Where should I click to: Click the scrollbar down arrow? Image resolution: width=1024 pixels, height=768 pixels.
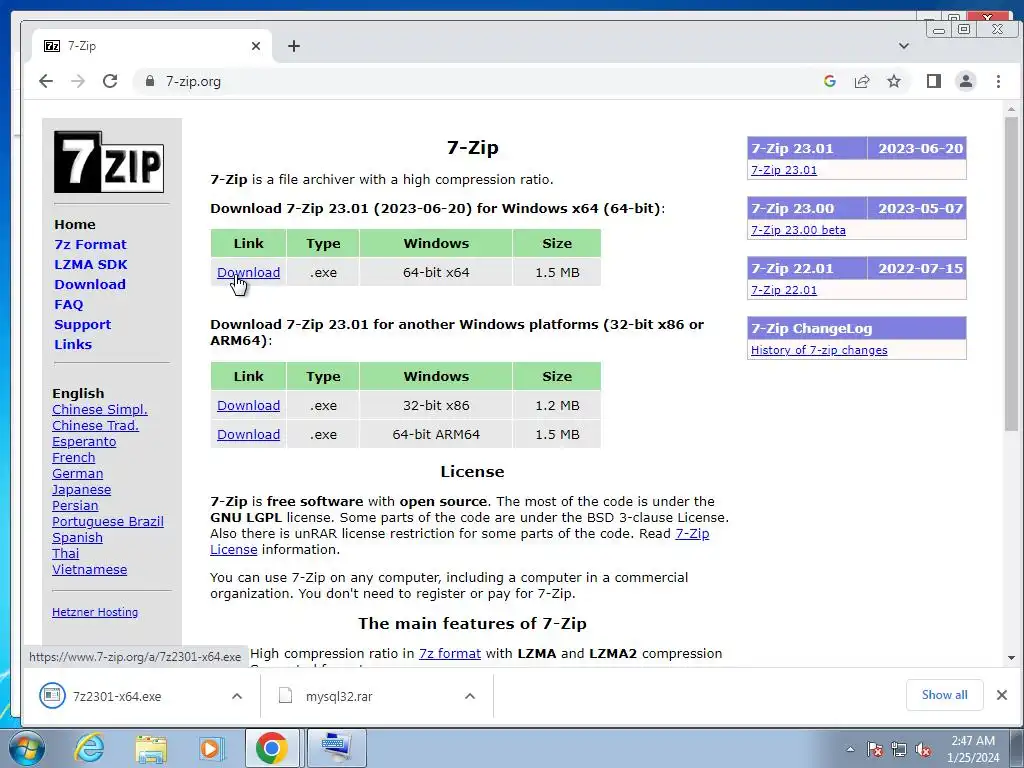point(1011,658)
